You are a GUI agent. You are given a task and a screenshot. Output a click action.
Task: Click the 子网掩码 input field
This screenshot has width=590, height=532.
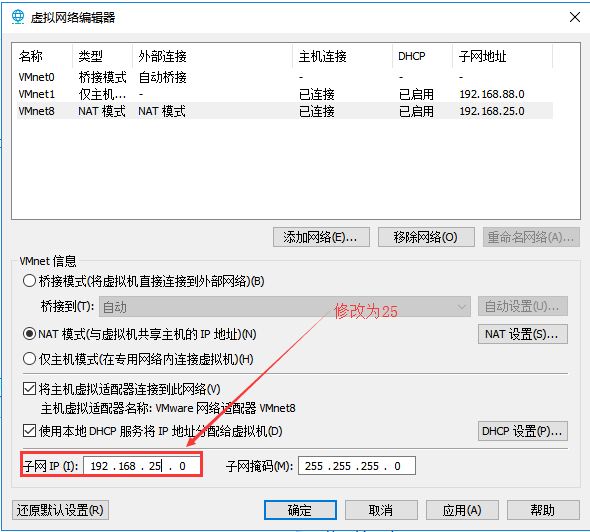pyautogui.click(x=357, y=466)
